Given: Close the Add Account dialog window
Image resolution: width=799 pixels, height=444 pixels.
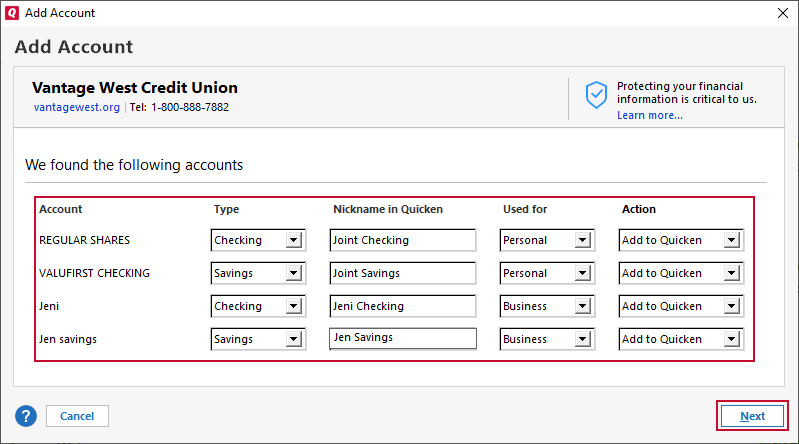Looking at the screenshot, I should coord(781,13).
